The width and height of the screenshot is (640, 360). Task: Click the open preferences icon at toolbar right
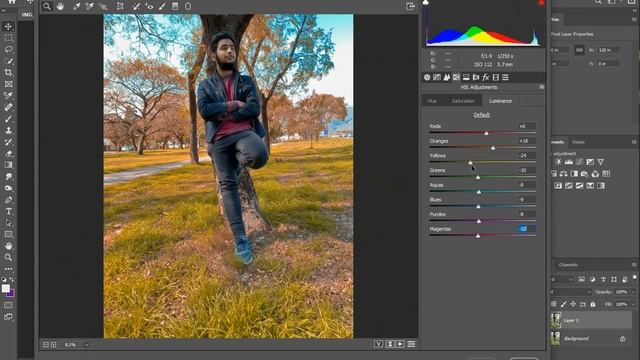tap(410, 6)
